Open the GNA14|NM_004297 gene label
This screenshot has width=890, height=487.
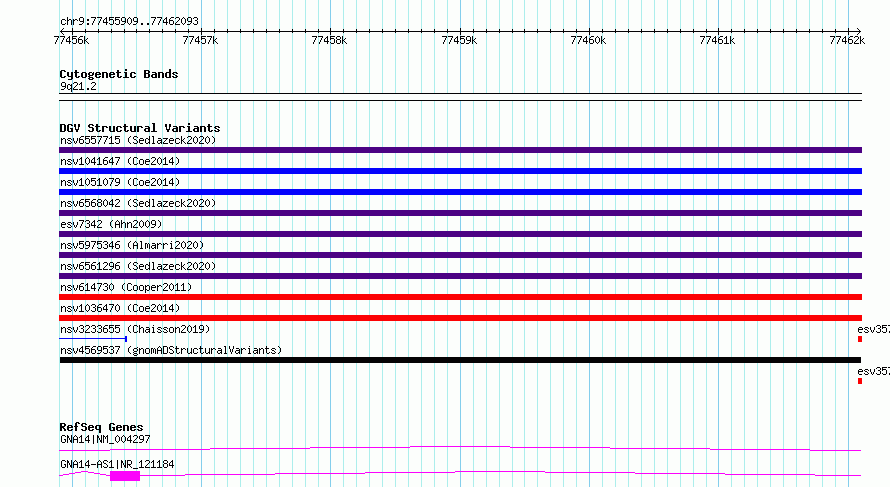coord(105,439)
